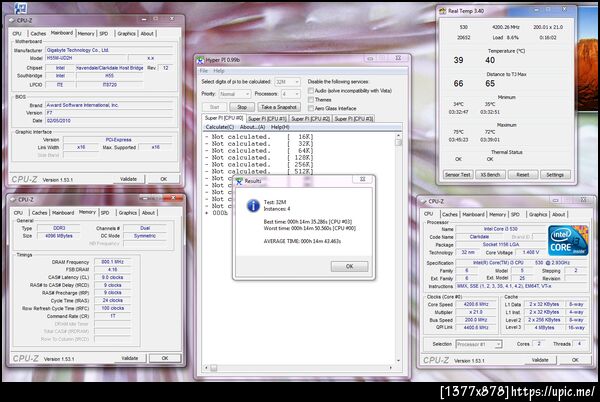Click the desktop icon above the CPU-Z window

click(x=20, y=7)
